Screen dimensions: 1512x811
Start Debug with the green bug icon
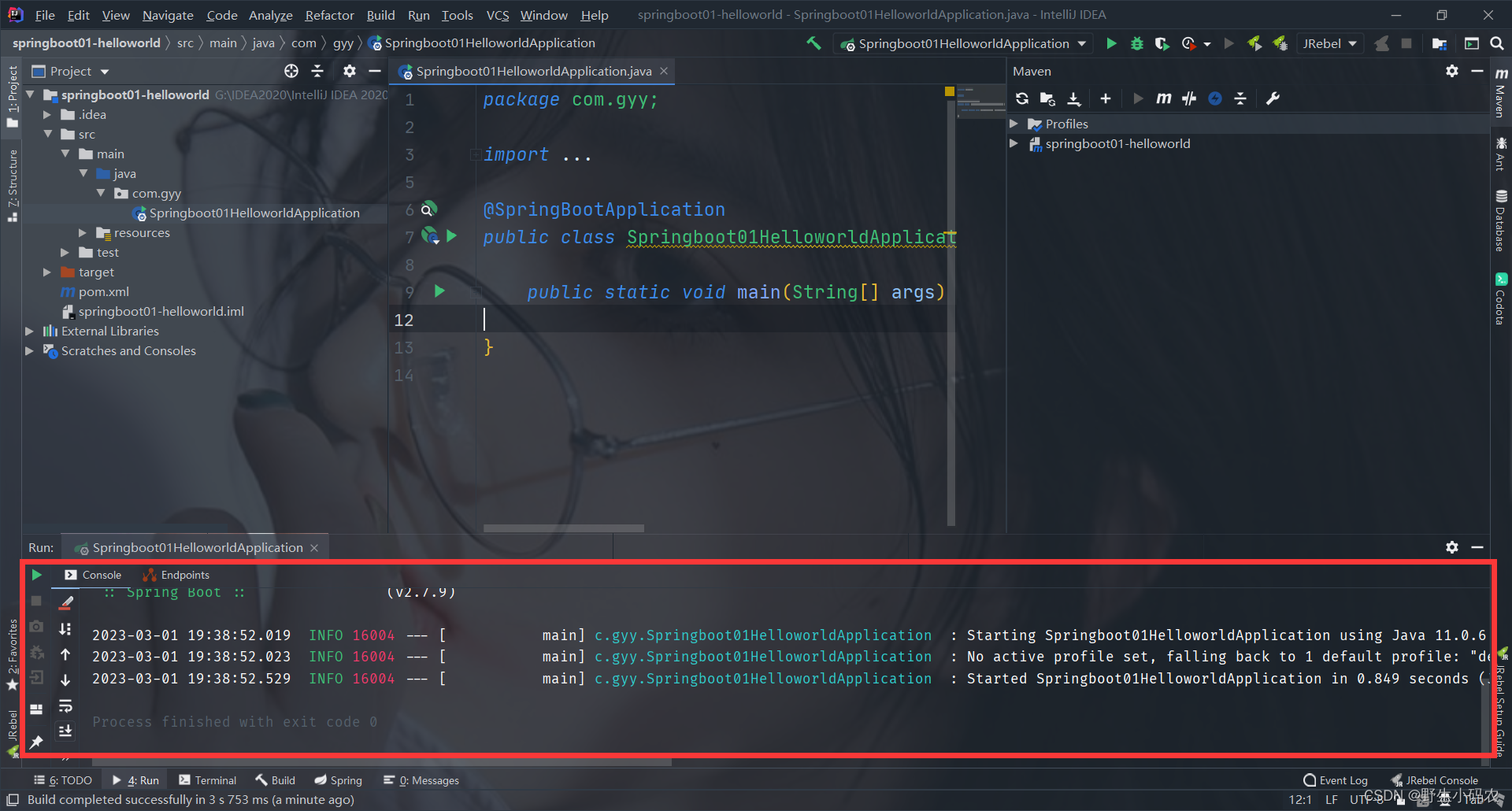tap(1136, 43)
